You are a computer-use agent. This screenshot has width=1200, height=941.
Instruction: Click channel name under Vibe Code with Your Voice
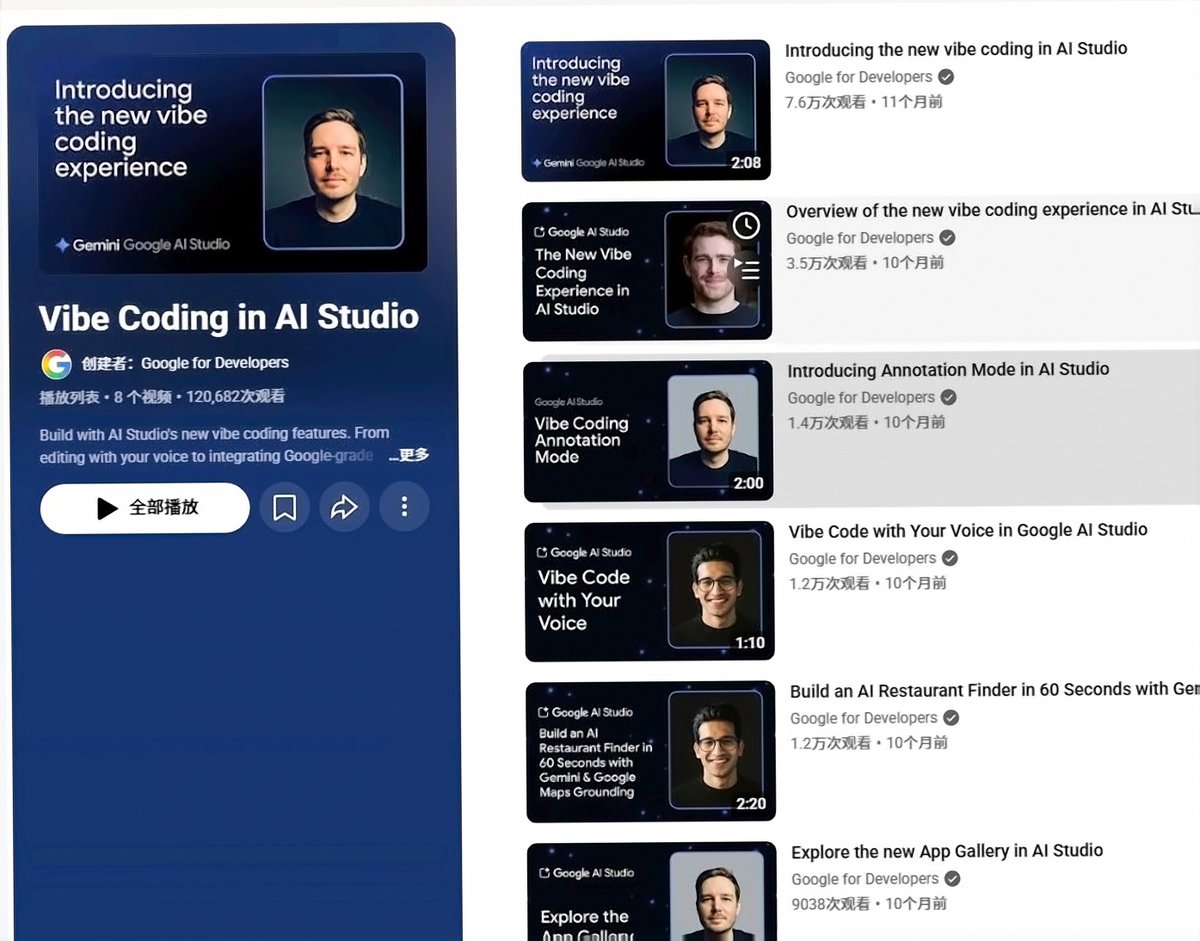862,558
